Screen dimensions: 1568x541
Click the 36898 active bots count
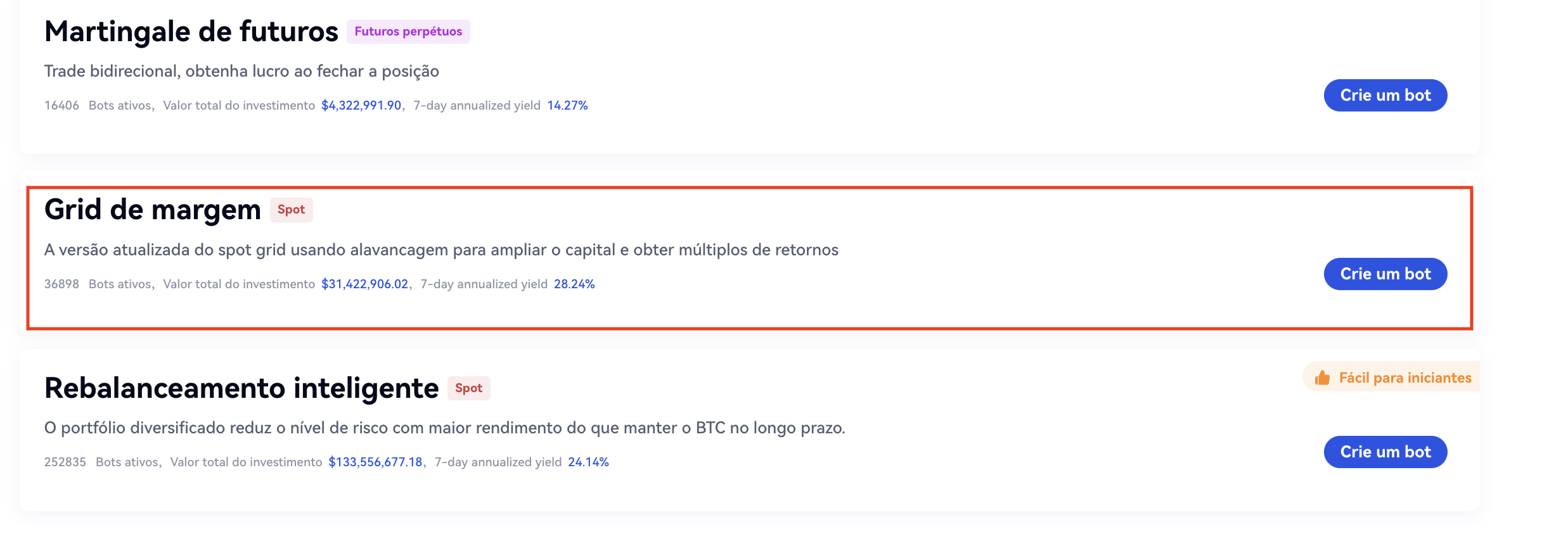coord(61,284)
